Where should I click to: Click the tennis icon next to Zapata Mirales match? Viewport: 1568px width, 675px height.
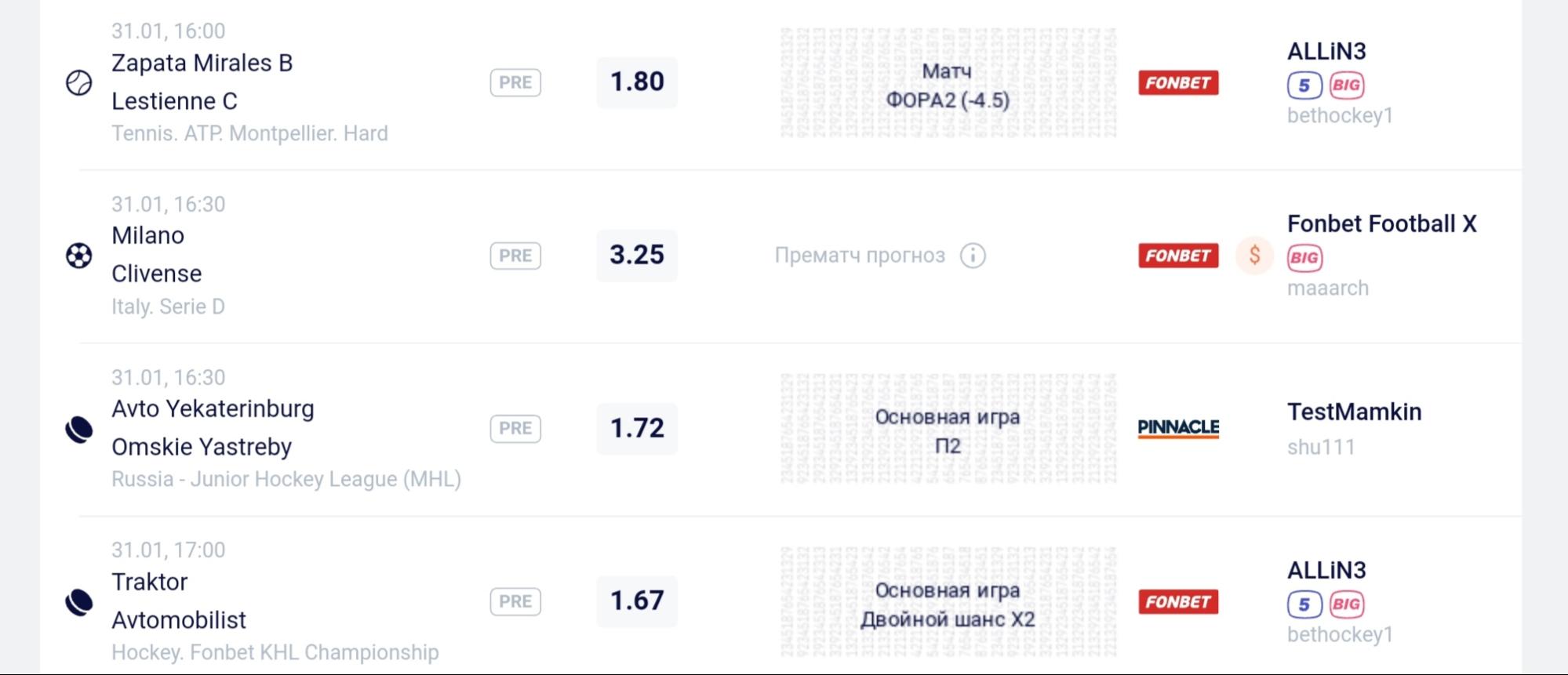point(77,81)
